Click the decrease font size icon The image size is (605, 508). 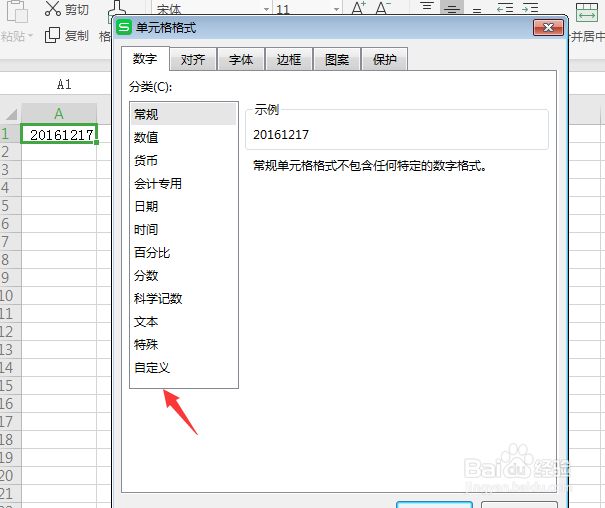coord(383,8)
